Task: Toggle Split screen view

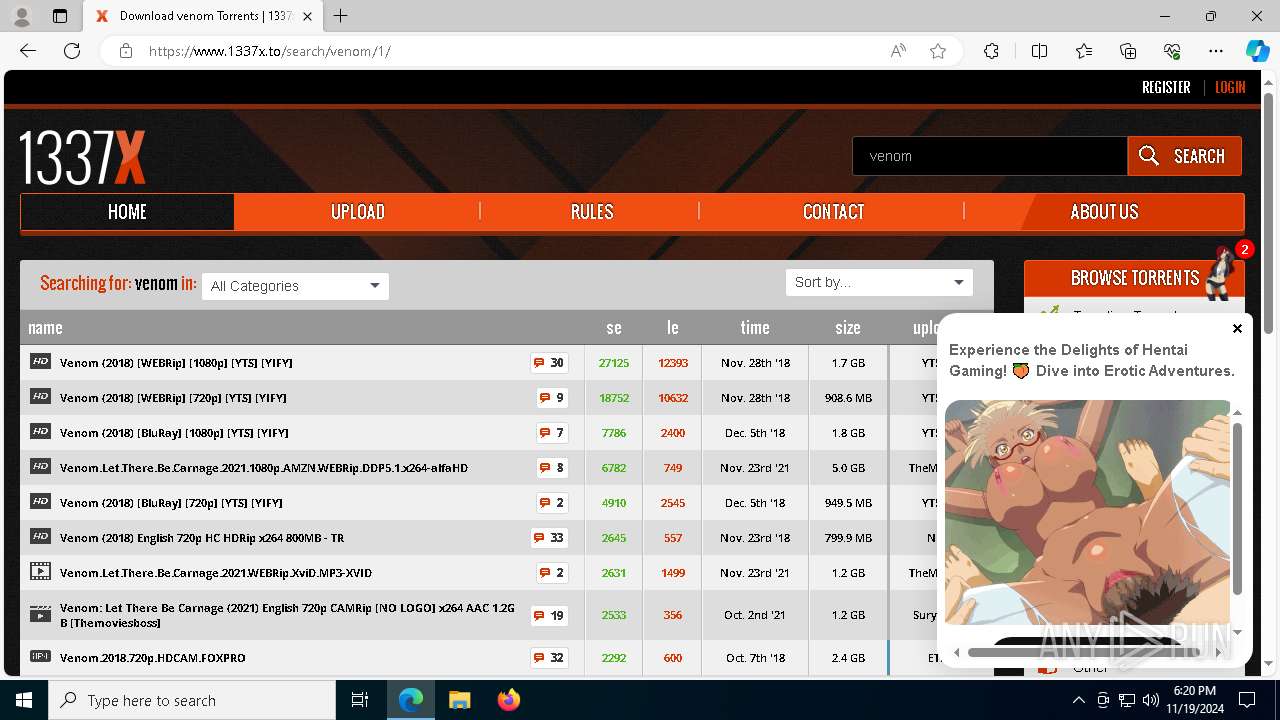Action: 1039,51
